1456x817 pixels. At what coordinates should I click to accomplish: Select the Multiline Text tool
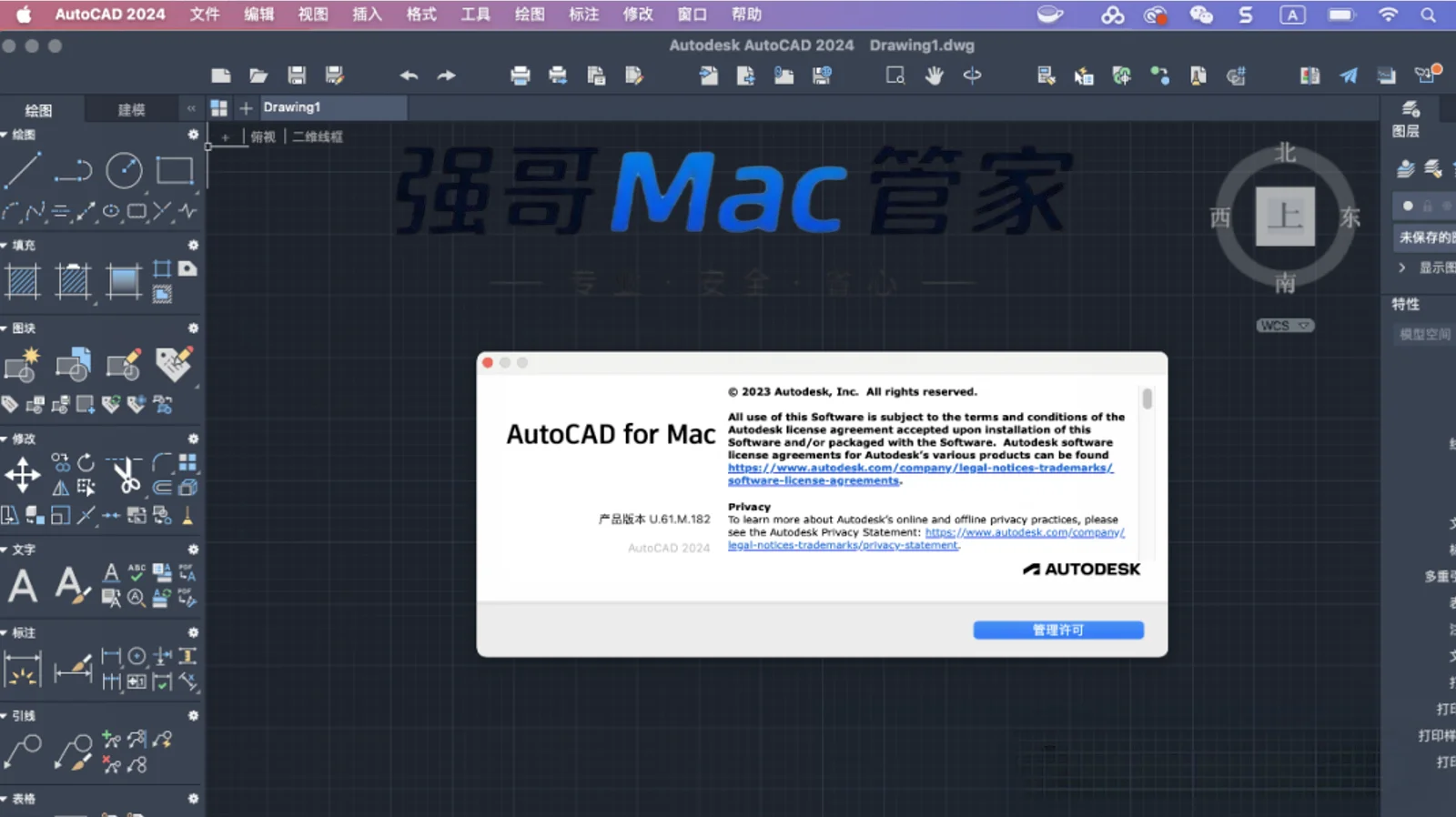tap(23, 585)
